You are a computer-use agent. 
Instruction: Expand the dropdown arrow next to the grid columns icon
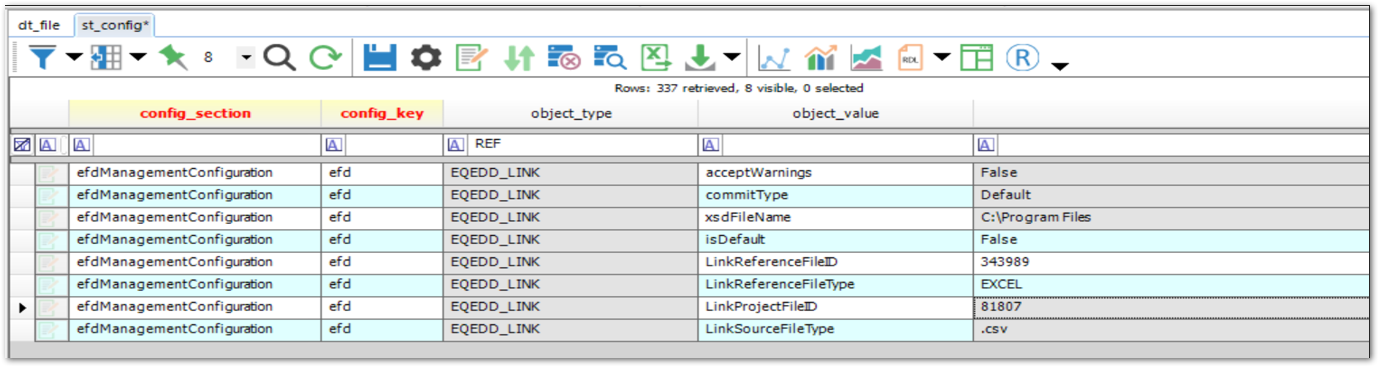click(137, 58)
